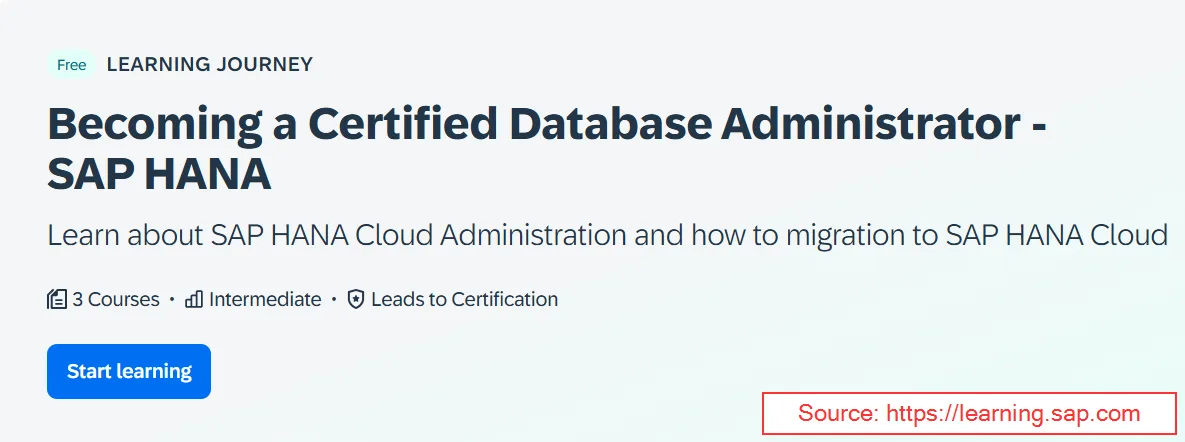Click the Leads to Certification text
Viewport: 1185px width, 442px height.
[465, 299]
